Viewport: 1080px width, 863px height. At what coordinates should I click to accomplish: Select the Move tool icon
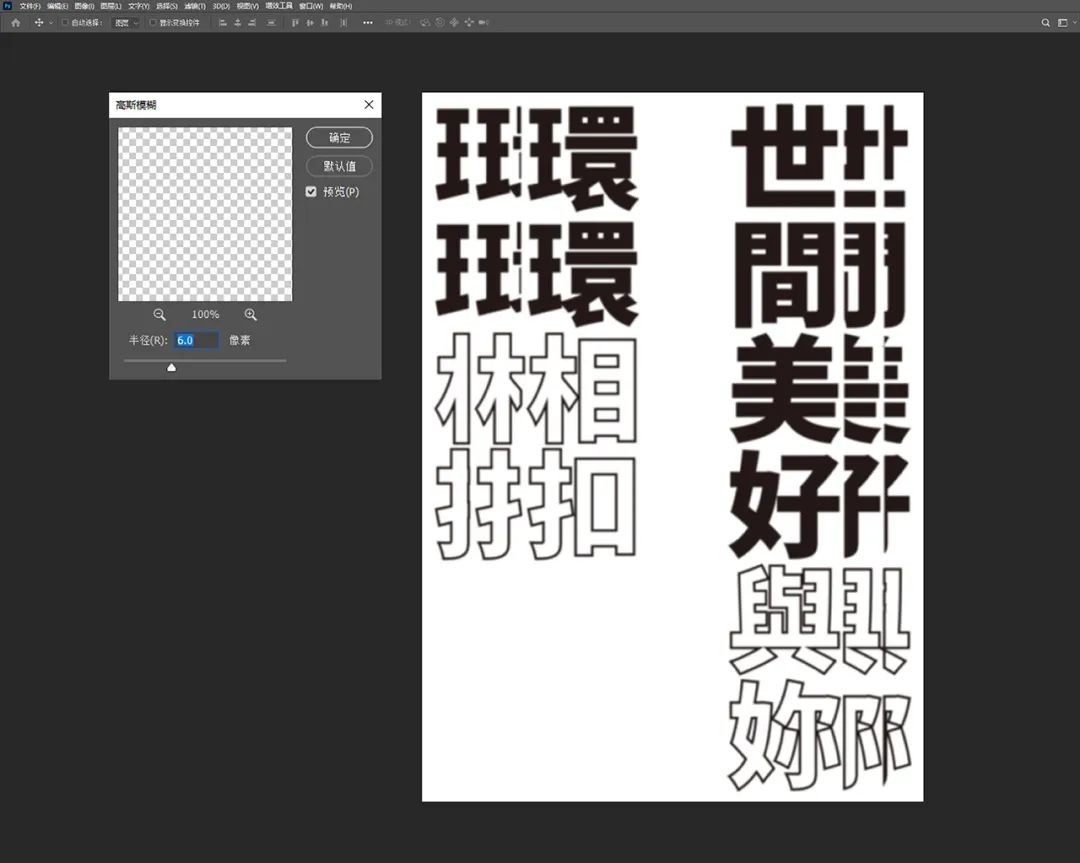point(39,22)
